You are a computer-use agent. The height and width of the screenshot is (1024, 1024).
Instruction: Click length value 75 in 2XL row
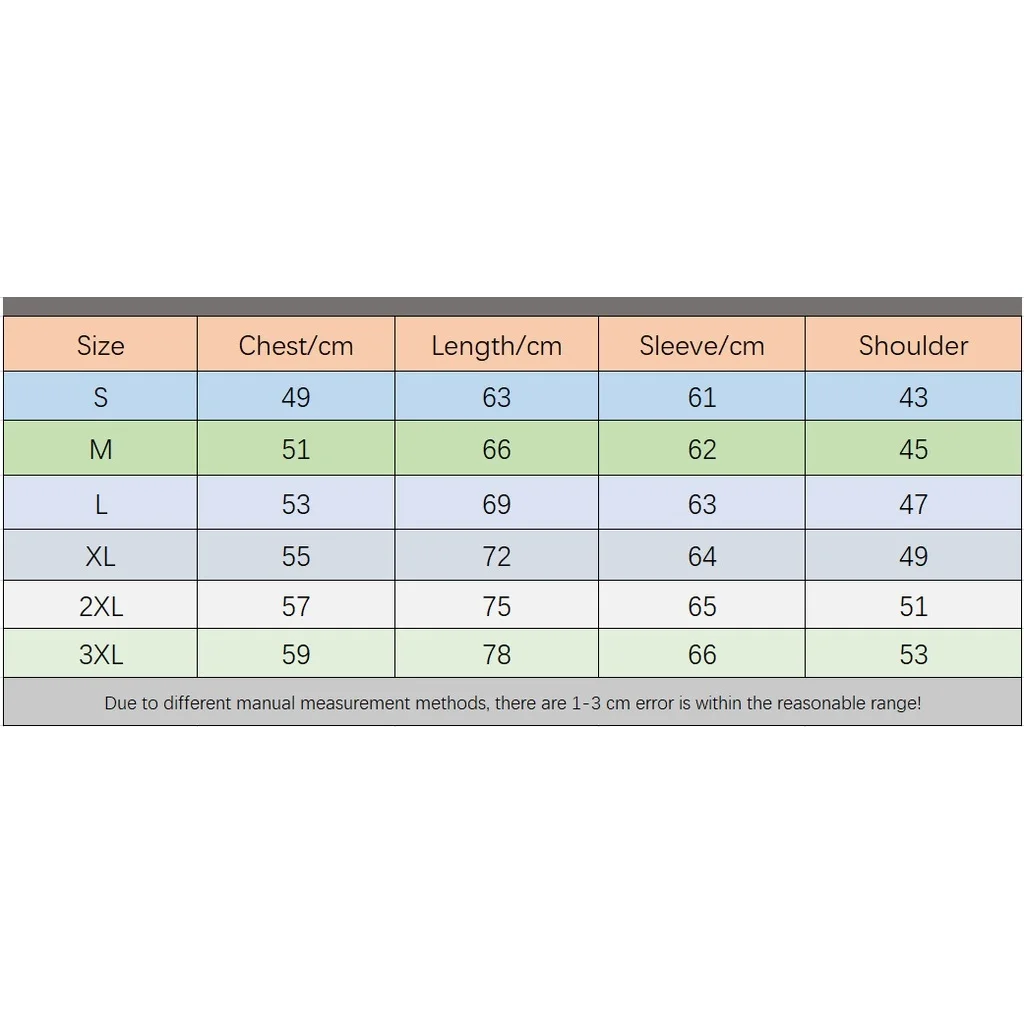pyautogui.click(x=497, y=606)
